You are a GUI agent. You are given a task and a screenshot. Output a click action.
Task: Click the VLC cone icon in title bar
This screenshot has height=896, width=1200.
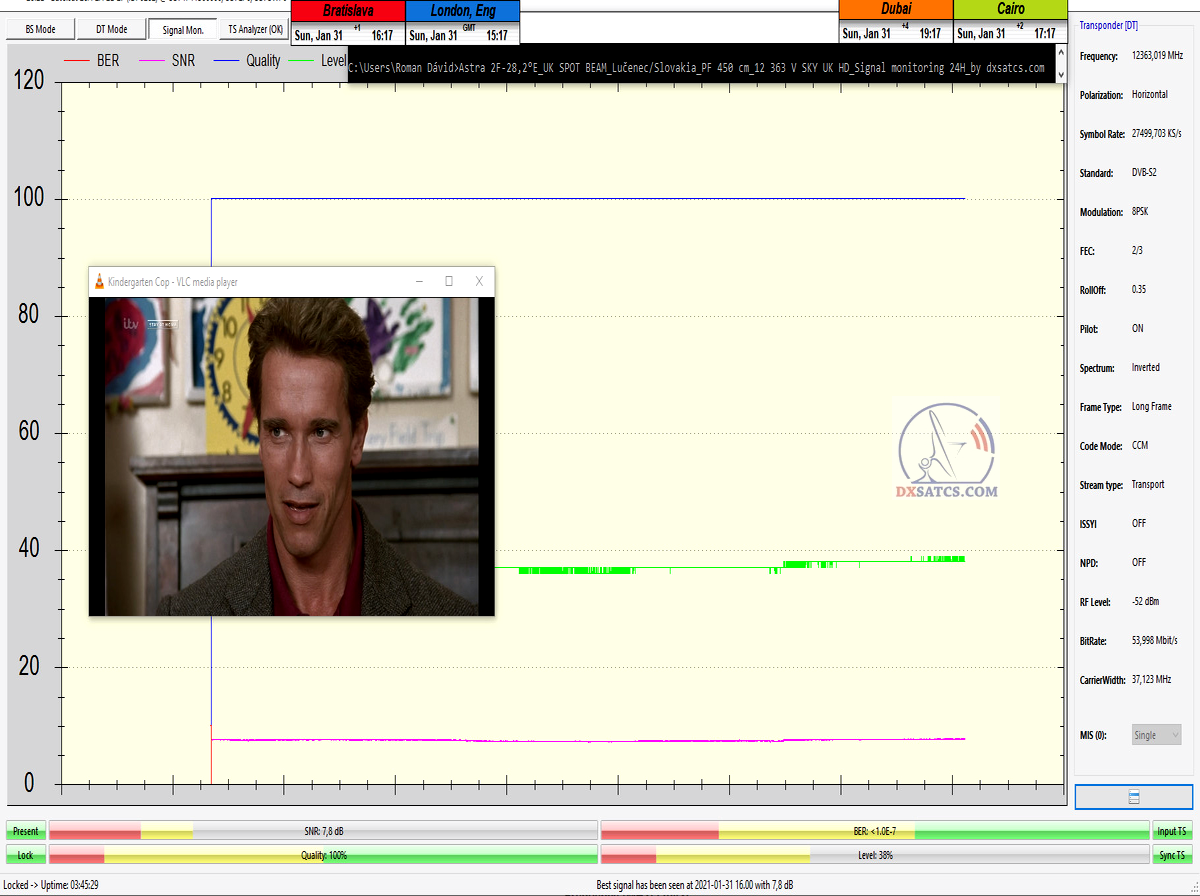click(x=99, y=282)
